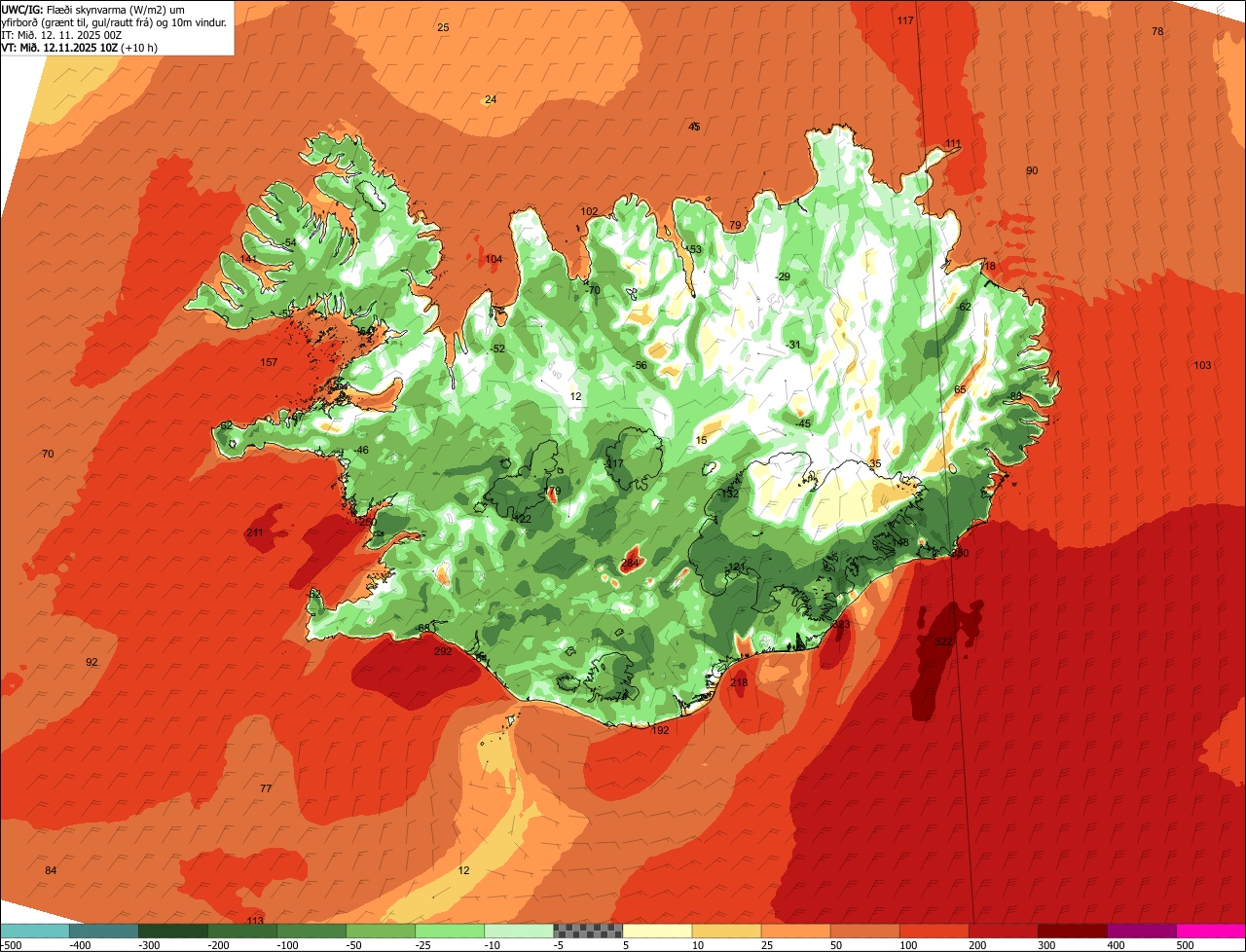Click the magenta above-500 legend swatch

tap(1210, 931)
